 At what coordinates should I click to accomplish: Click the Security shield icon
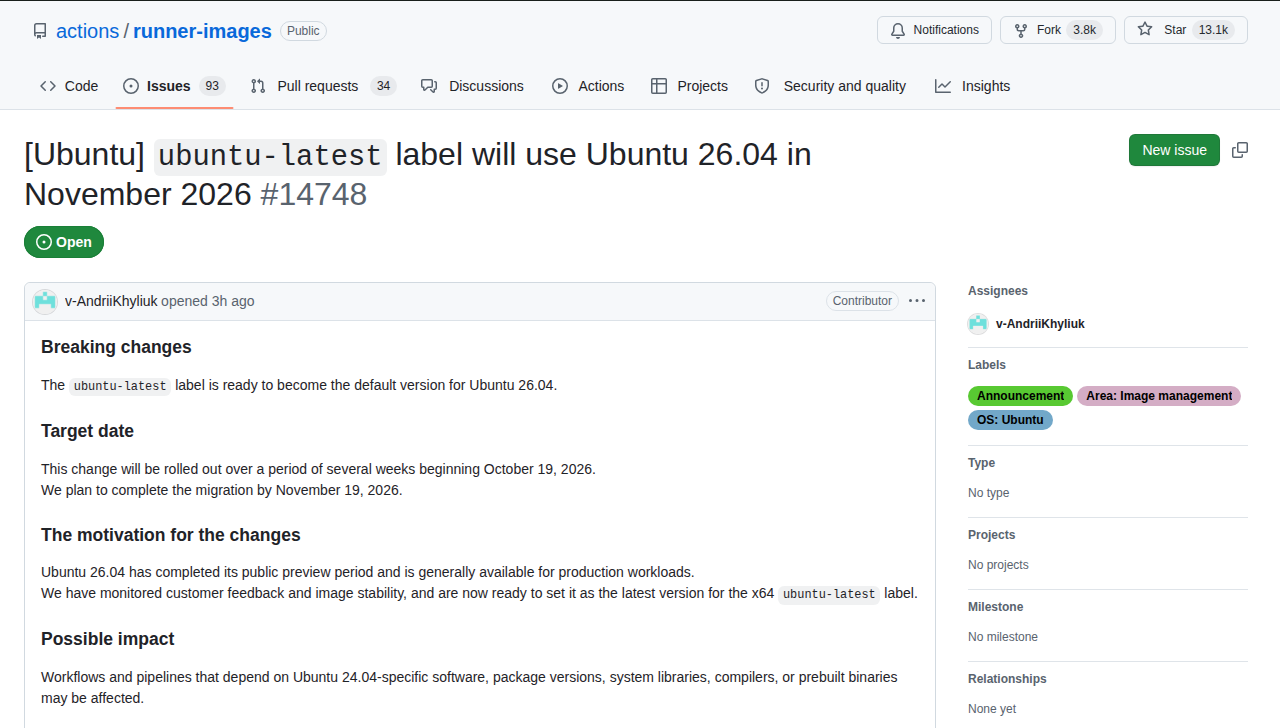tap(762, 86)
